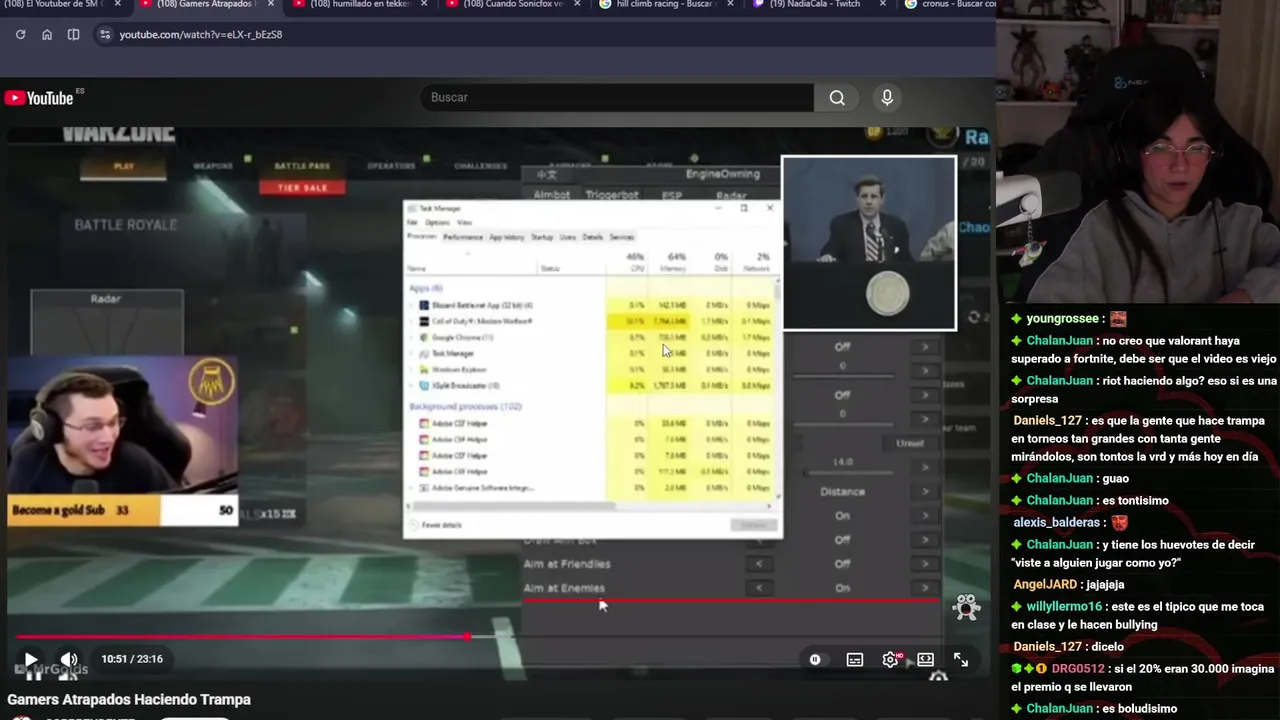Screen dimensions: 1280x720
Task: Play the paused YouTube video
Action: 30,659
